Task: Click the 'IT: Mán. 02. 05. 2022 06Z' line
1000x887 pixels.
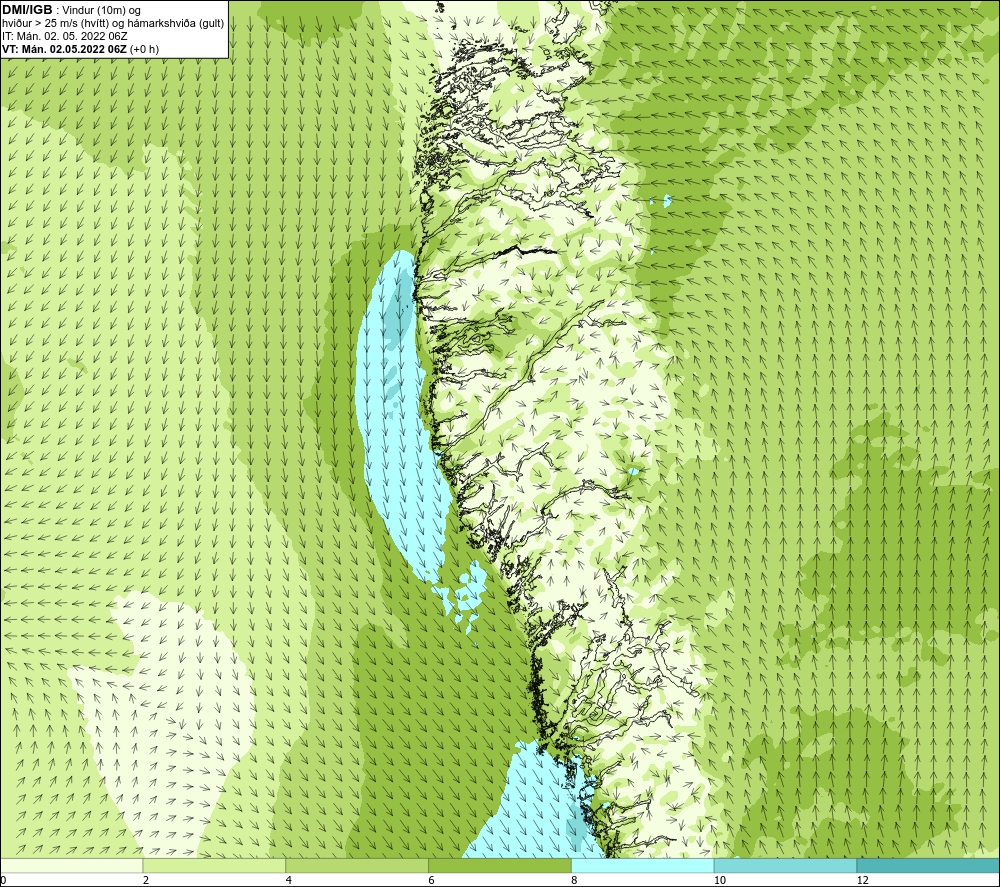Action: coord(64,36)
